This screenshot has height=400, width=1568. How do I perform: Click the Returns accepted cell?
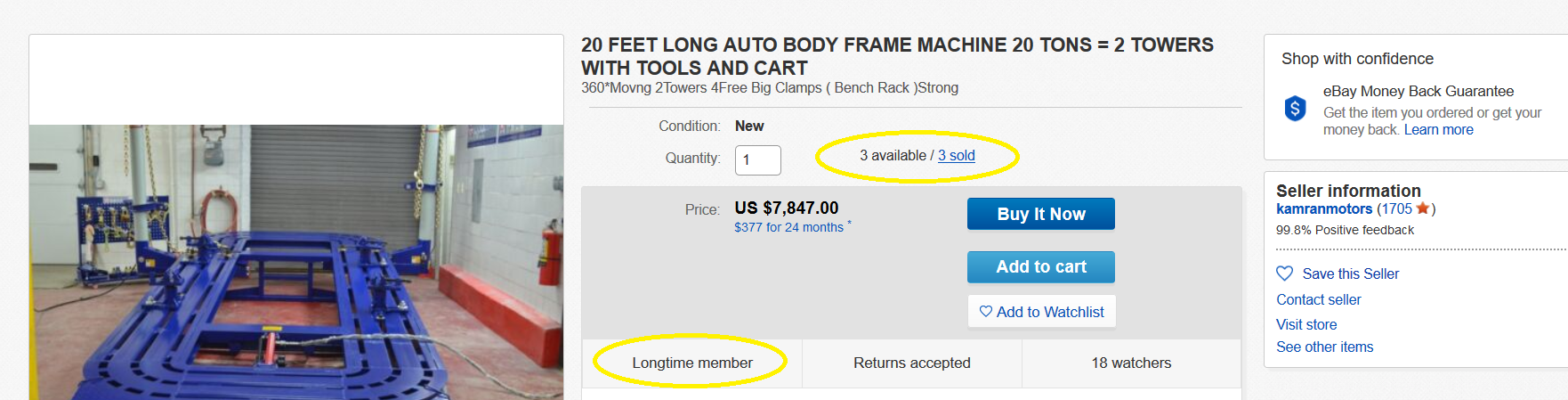click(912, 363)
